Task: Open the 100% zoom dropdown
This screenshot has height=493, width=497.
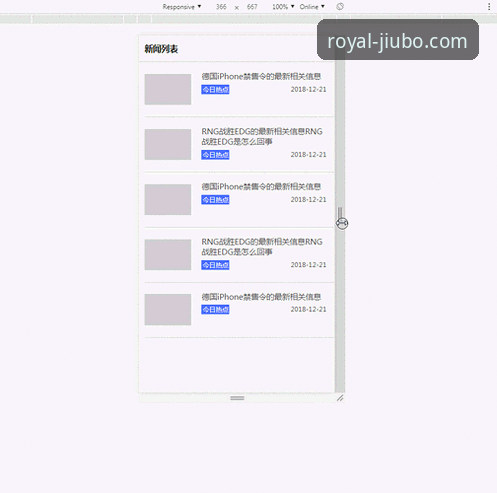Action: pos(283,7)
